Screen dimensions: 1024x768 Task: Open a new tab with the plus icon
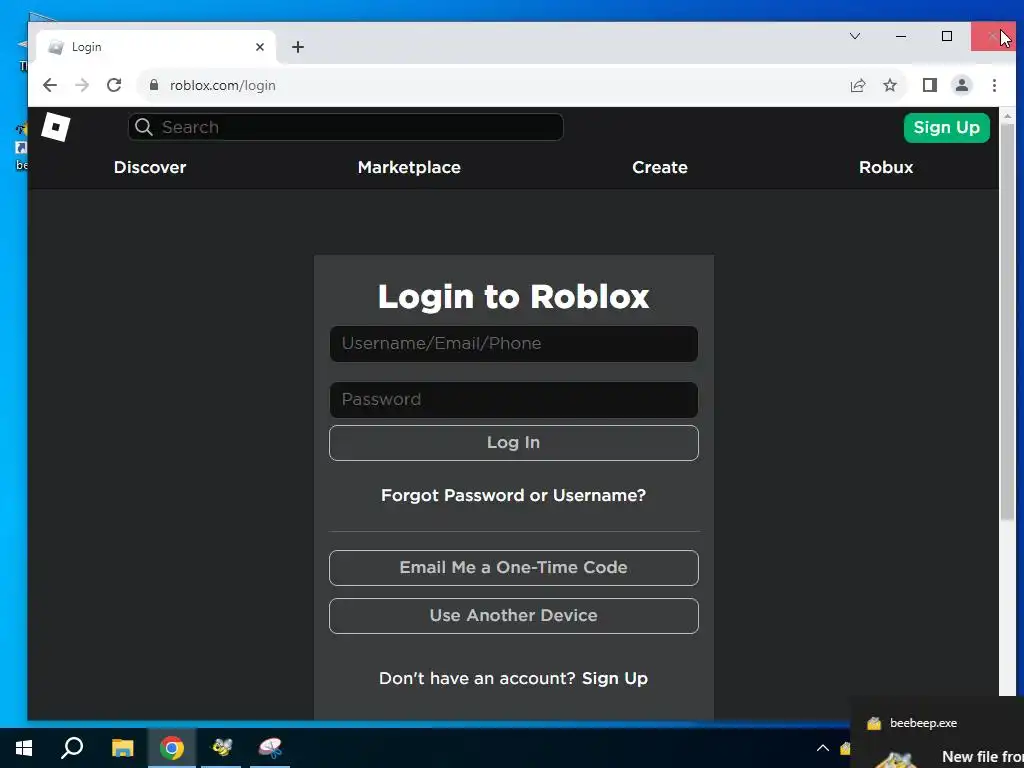click(298, 47)
